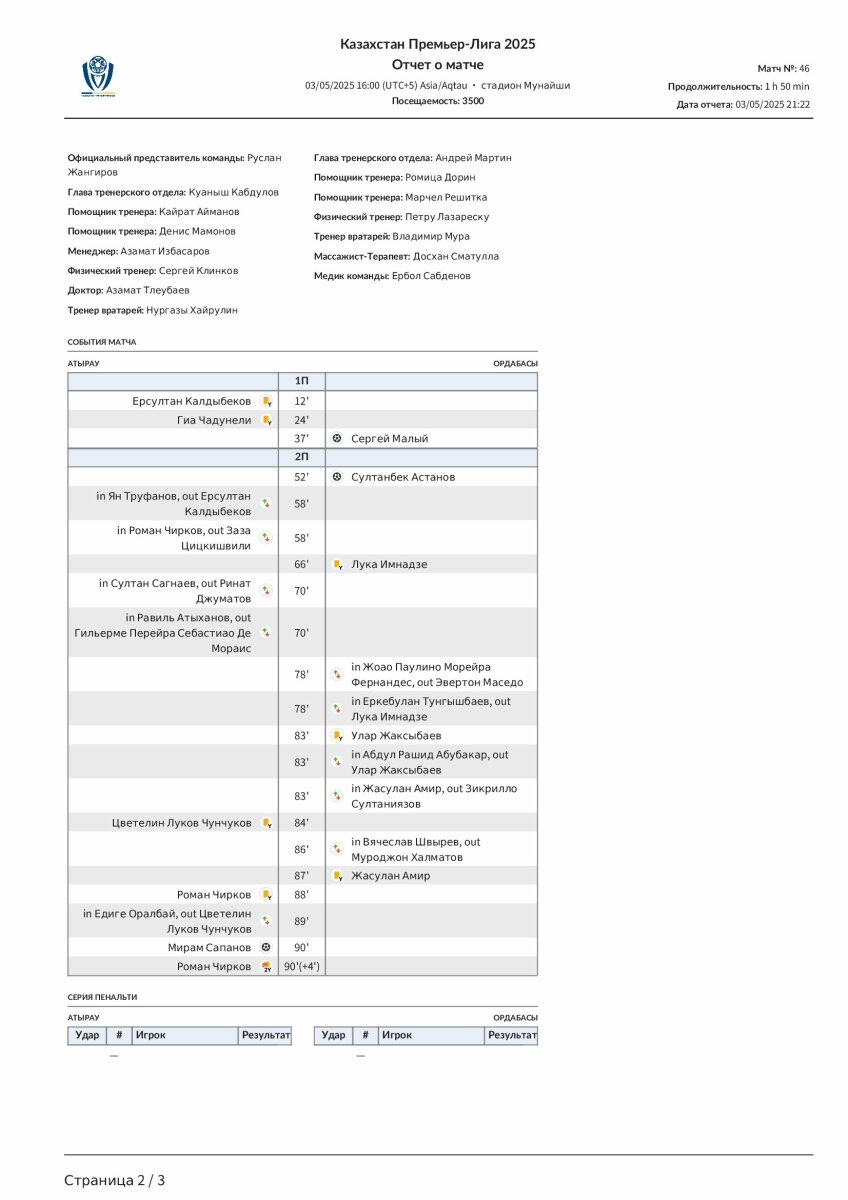Click yellow card icon beside Жасулан Амир
The width and height of the screenshot is (848, 1200).
(x=337, y=876)
